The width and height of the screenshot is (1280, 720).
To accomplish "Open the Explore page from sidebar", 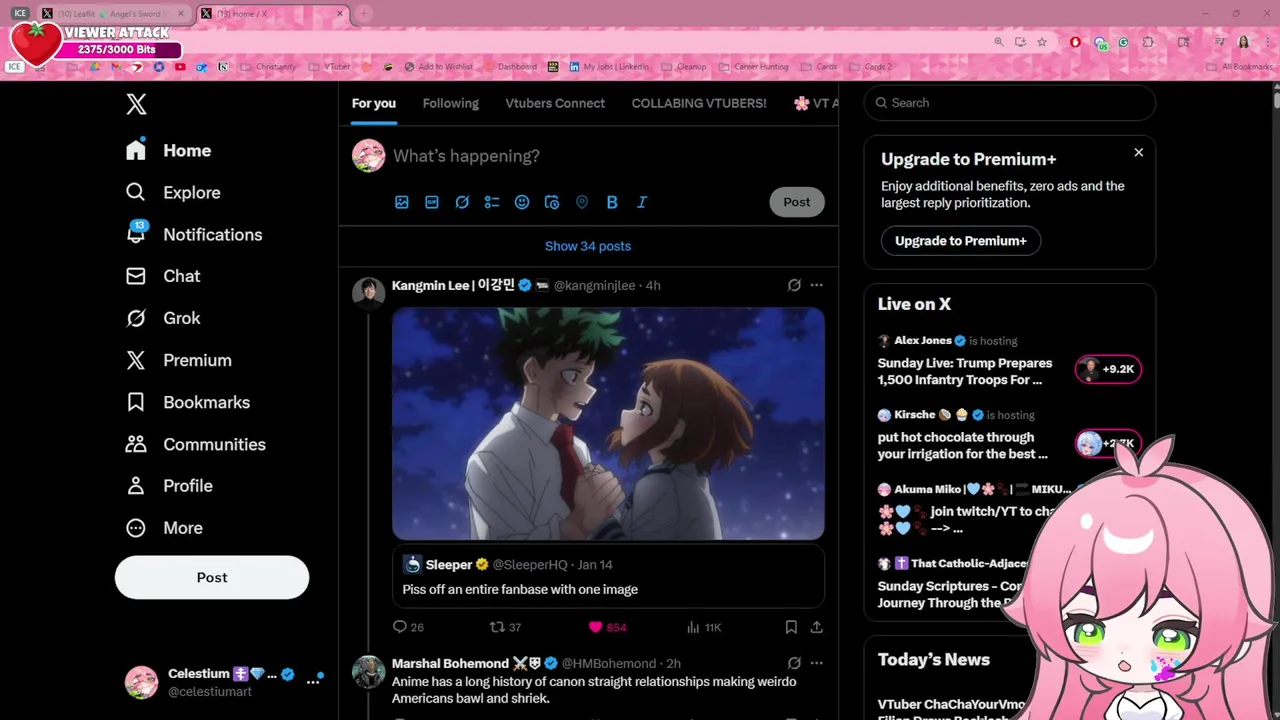I will [173, 192].
